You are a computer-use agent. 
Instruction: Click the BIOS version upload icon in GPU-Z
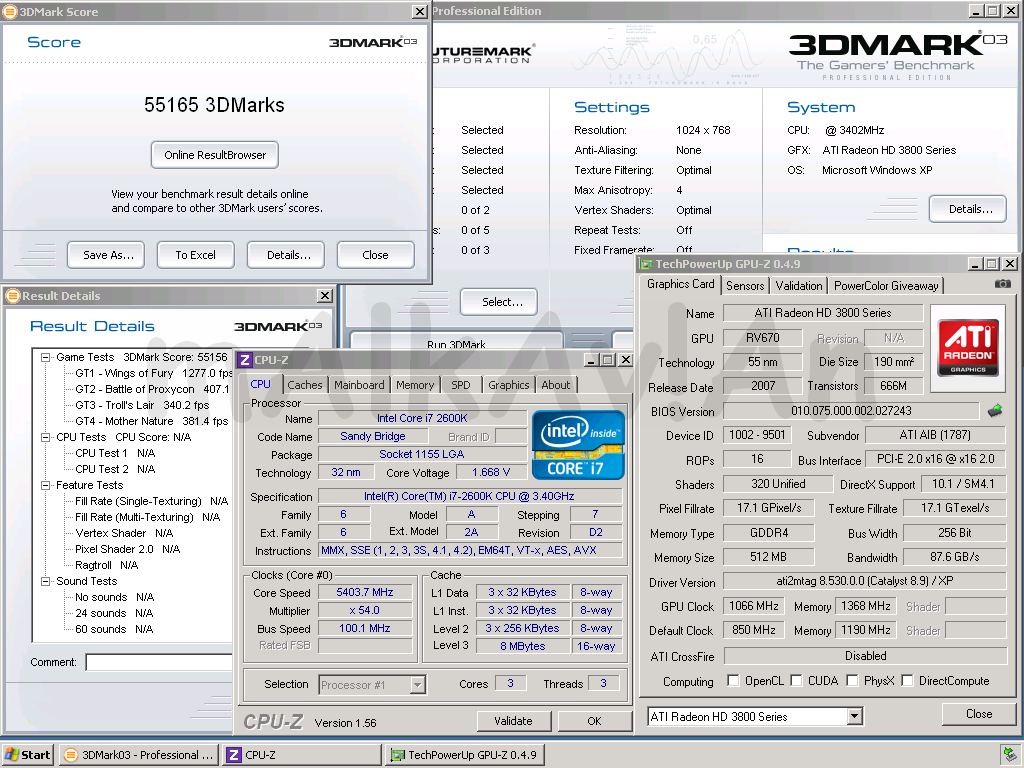[995, 411]
